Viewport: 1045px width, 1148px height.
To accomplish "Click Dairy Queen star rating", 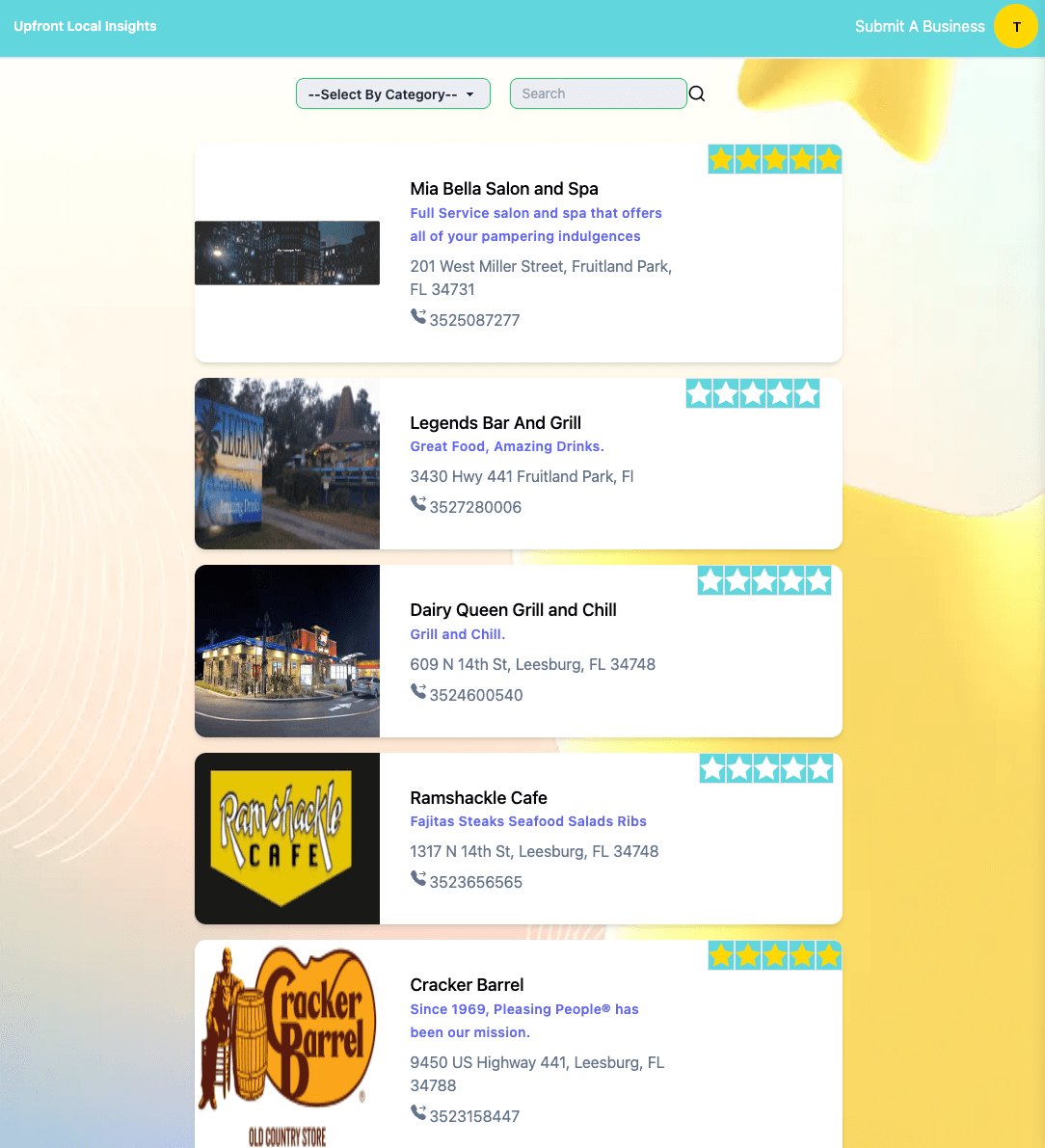I will click(764, 580).
